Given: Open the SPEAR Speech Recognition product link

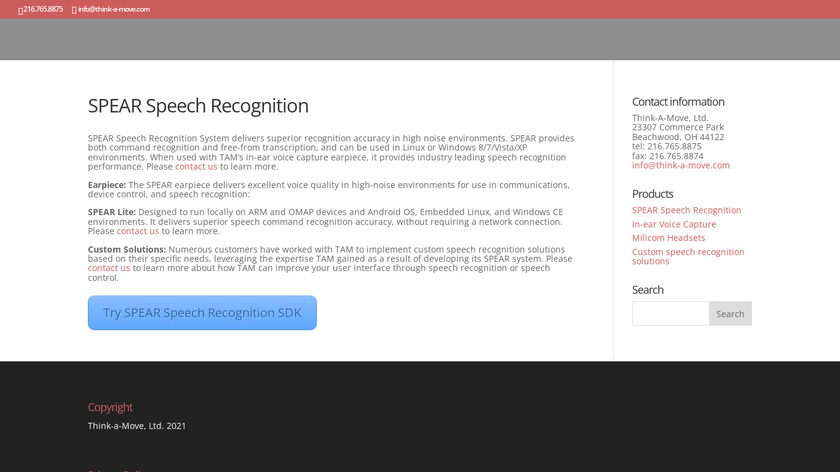Looking at the screenshot, I should click(686, 210).
